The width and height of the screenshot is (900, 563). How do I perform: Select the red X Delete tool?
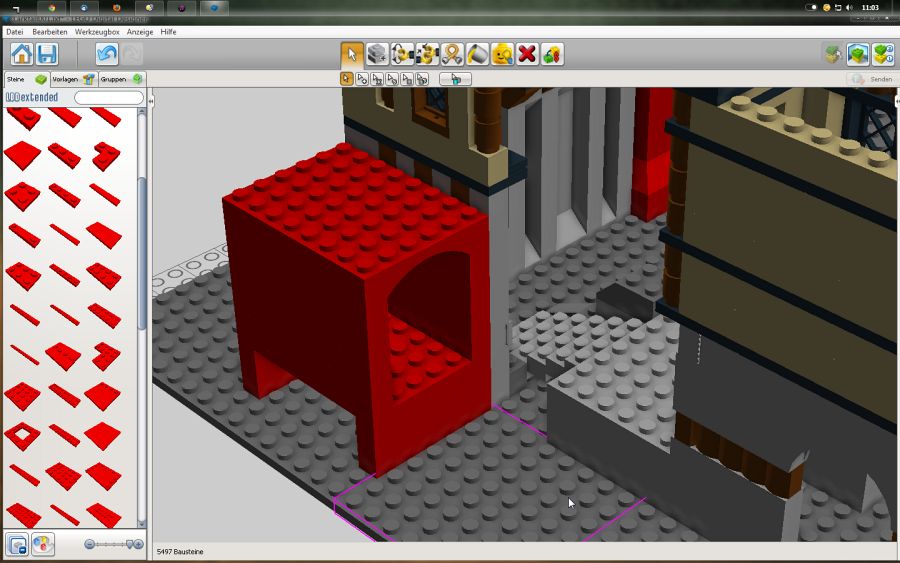(527, 54)
